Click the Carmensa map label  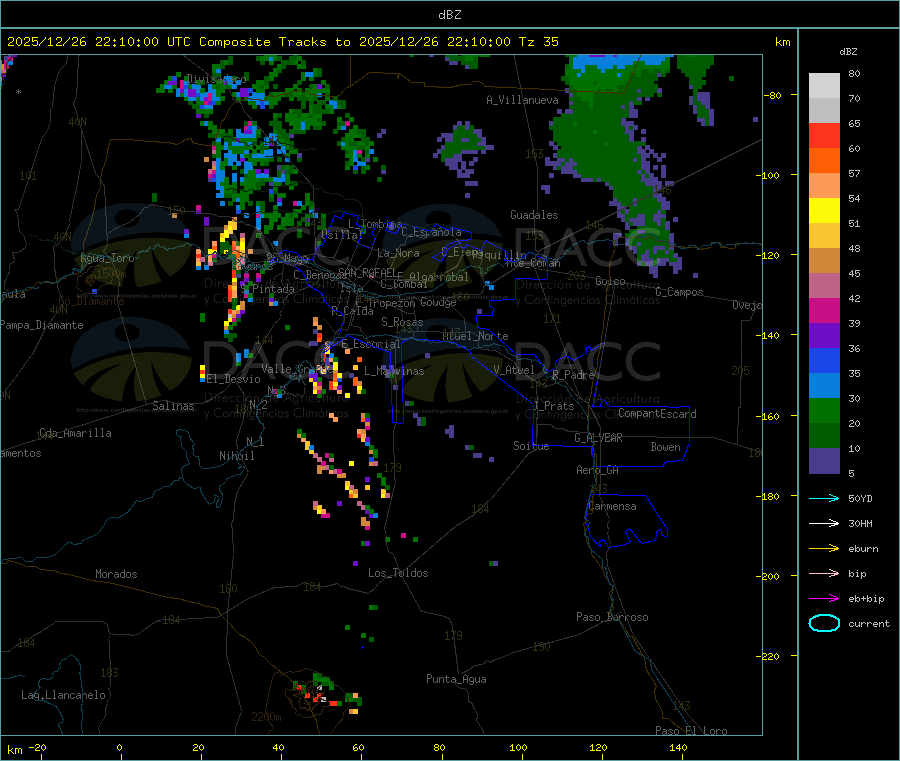tap(612, 506)
